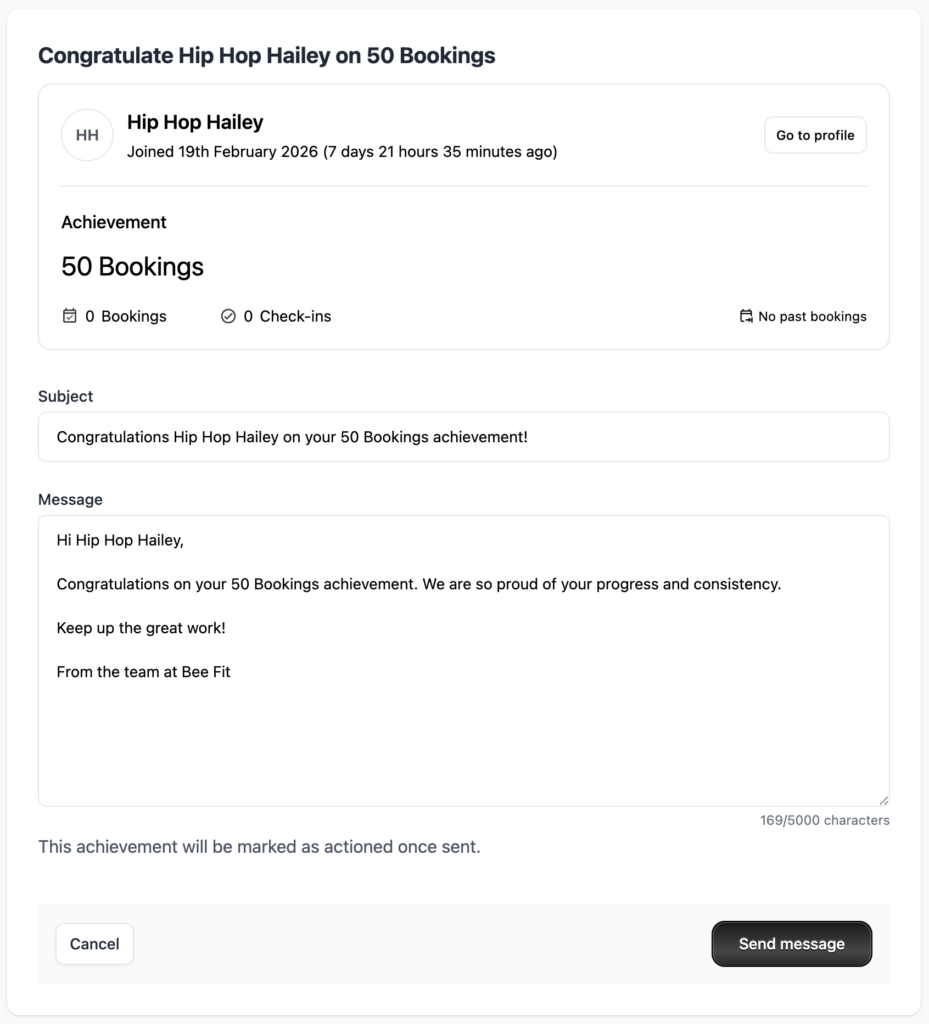This screenshot has width=929, height=1024.
Task: Focus the Subject input field
Action: point(463,437)
